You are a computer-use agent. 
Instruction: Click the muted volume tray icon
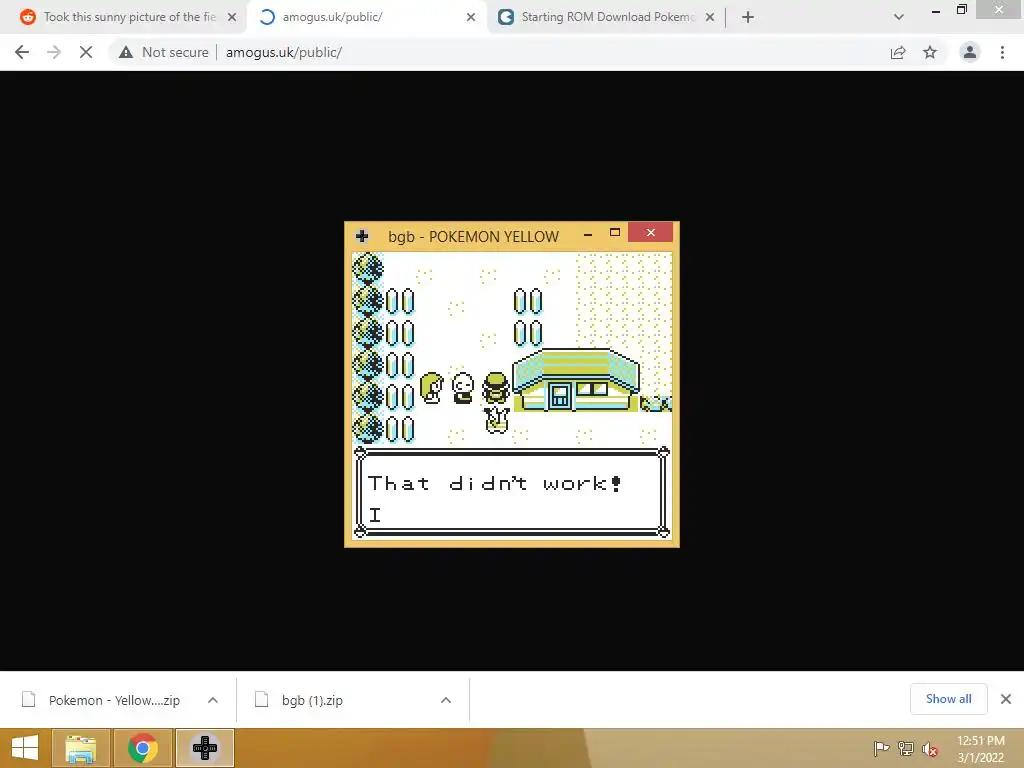(x=930, y=748)
